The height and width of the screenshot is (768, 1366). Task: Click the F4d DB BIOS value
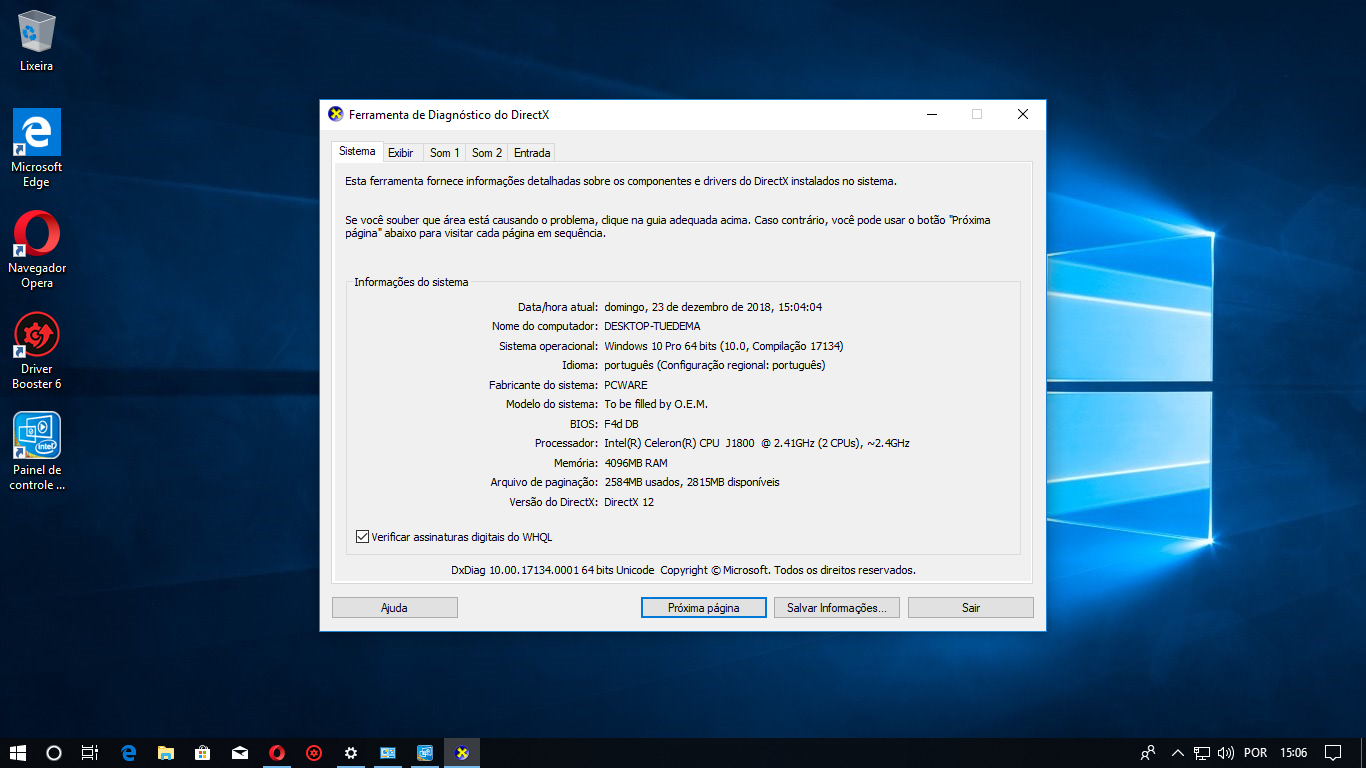pos(621,424)
